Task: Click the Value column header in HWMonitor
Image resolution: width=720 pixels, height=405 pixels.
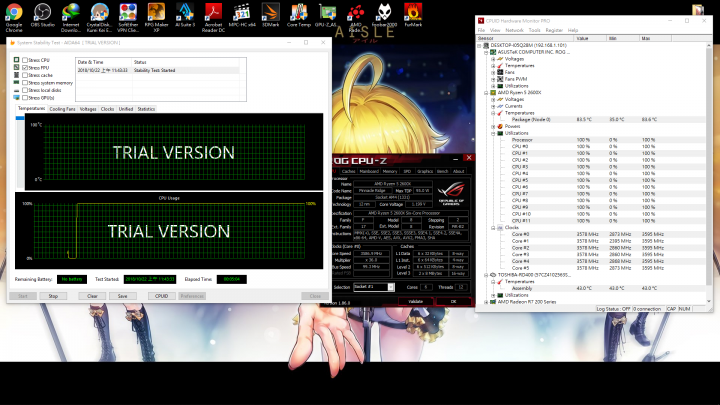Action: (590, 39)
